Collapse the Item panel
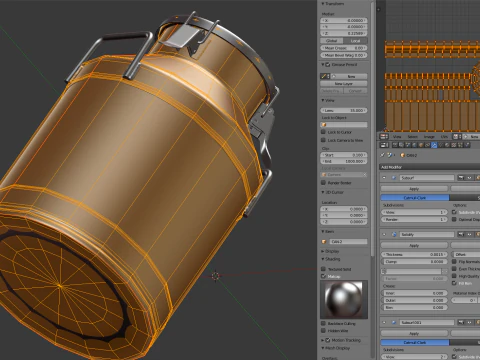 click(323, 231)
